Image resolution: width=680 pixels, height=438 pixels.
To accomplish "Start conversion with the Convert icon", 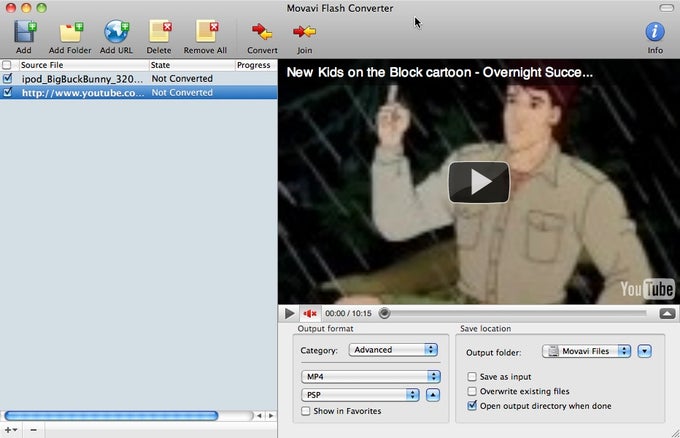I will [x=262, y=32].
